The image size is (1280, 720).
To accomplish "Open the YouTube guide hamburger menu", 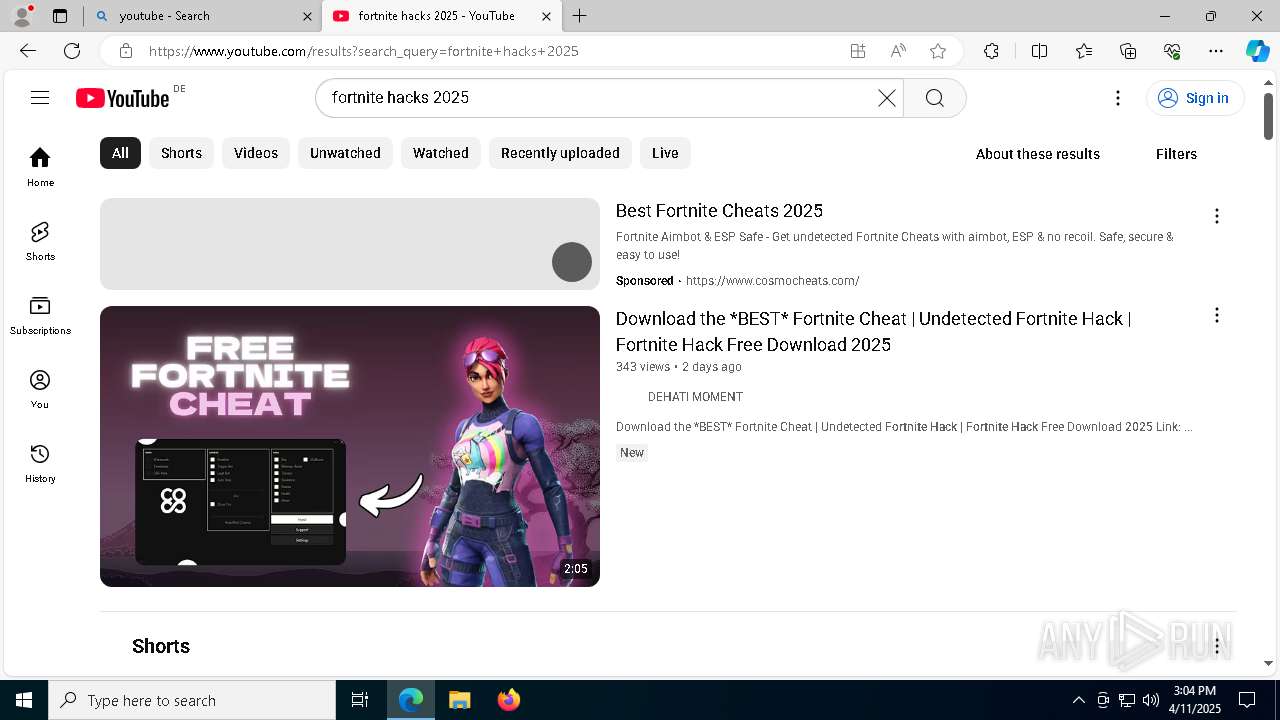I will [x=40, y=97].
